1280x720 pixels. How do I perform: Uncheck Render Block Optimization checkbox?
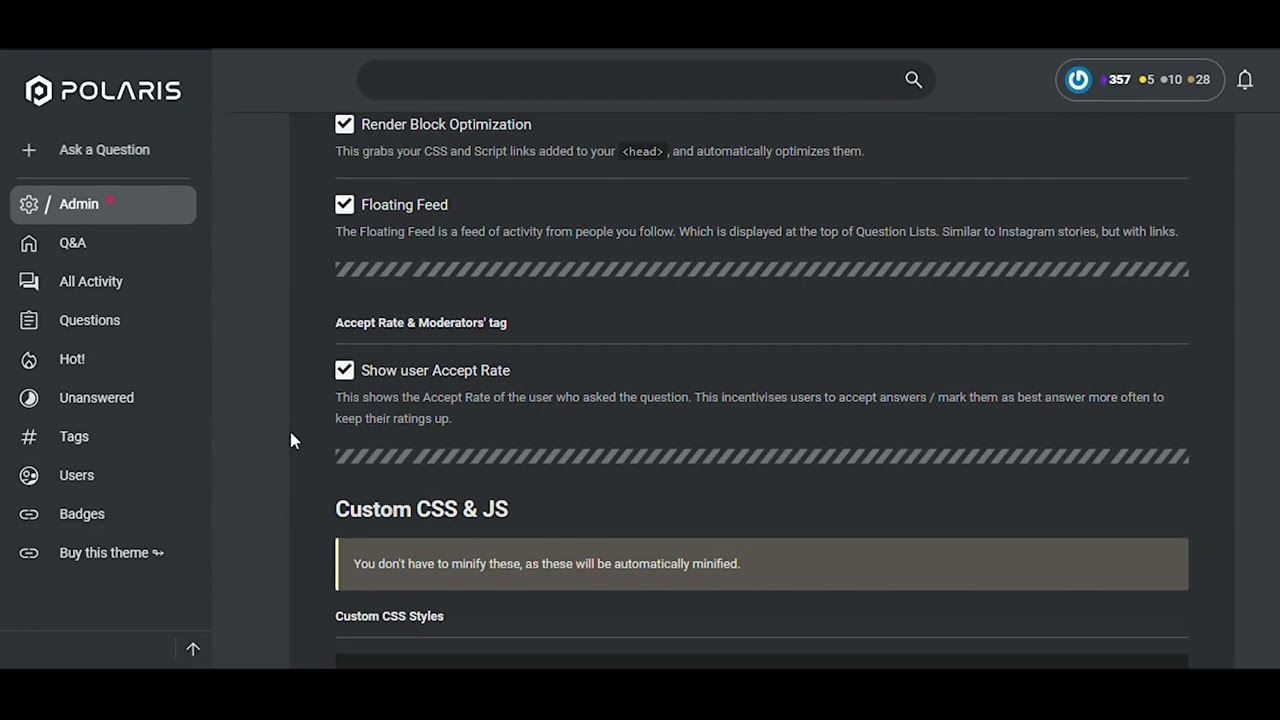click(345, 124)
